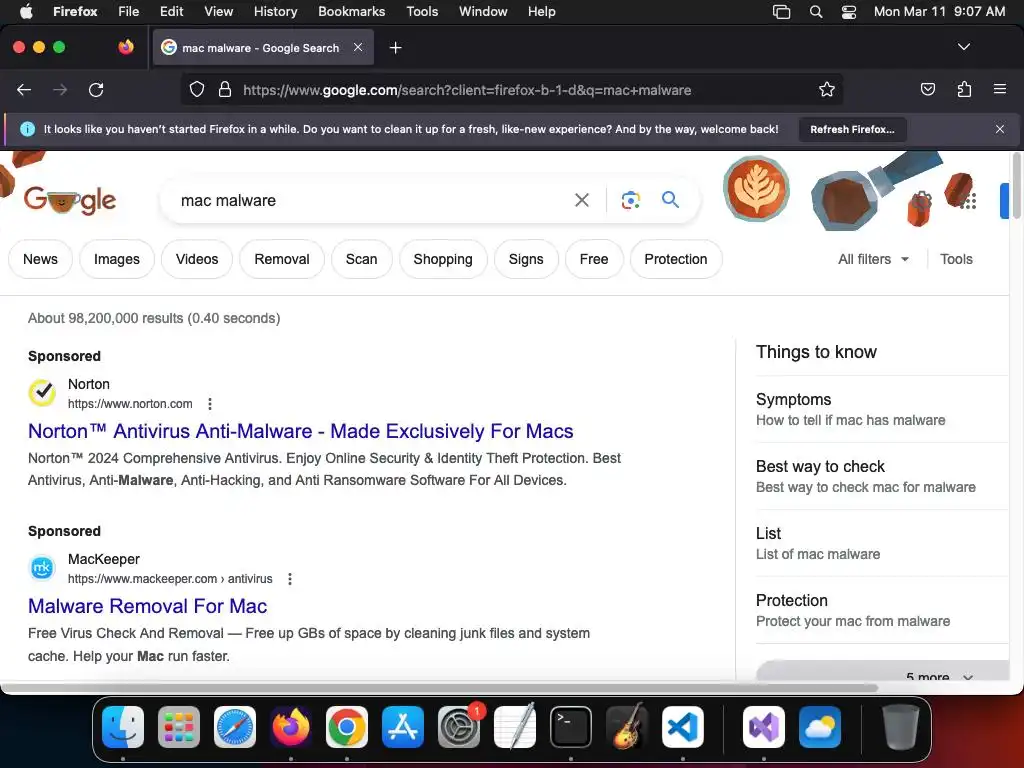Open the Bookmarks menu
Image resolution: width=1024 pixels, height=768 pixels.
coord(351,12)
